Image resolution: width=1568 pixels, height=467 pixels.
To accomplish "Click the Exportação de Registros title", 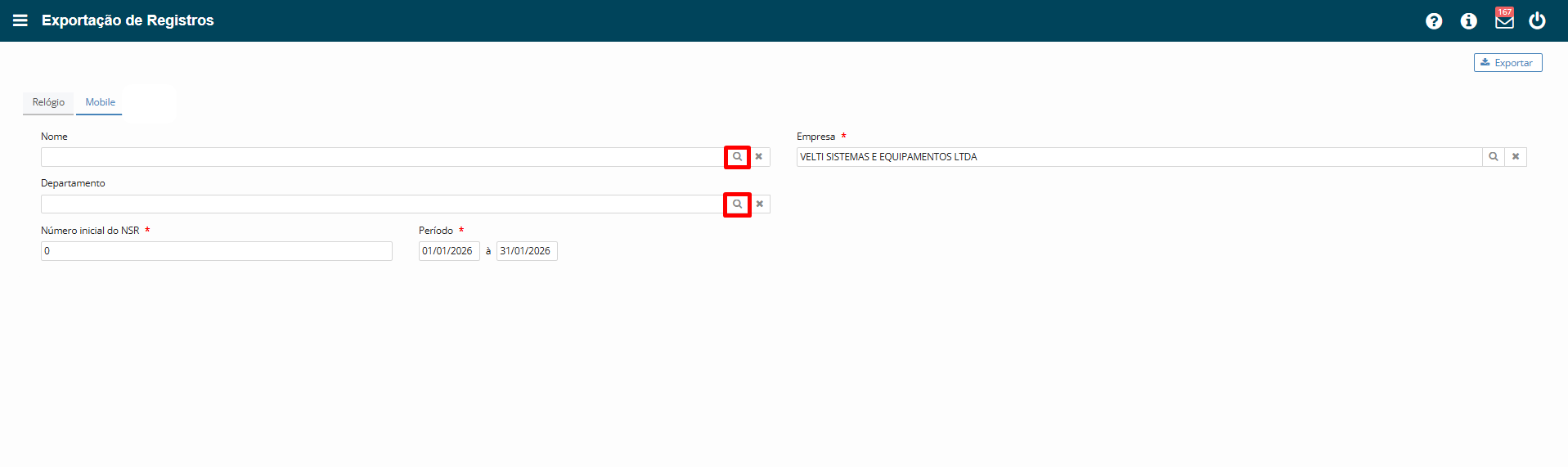I will (x=128, y=20).
